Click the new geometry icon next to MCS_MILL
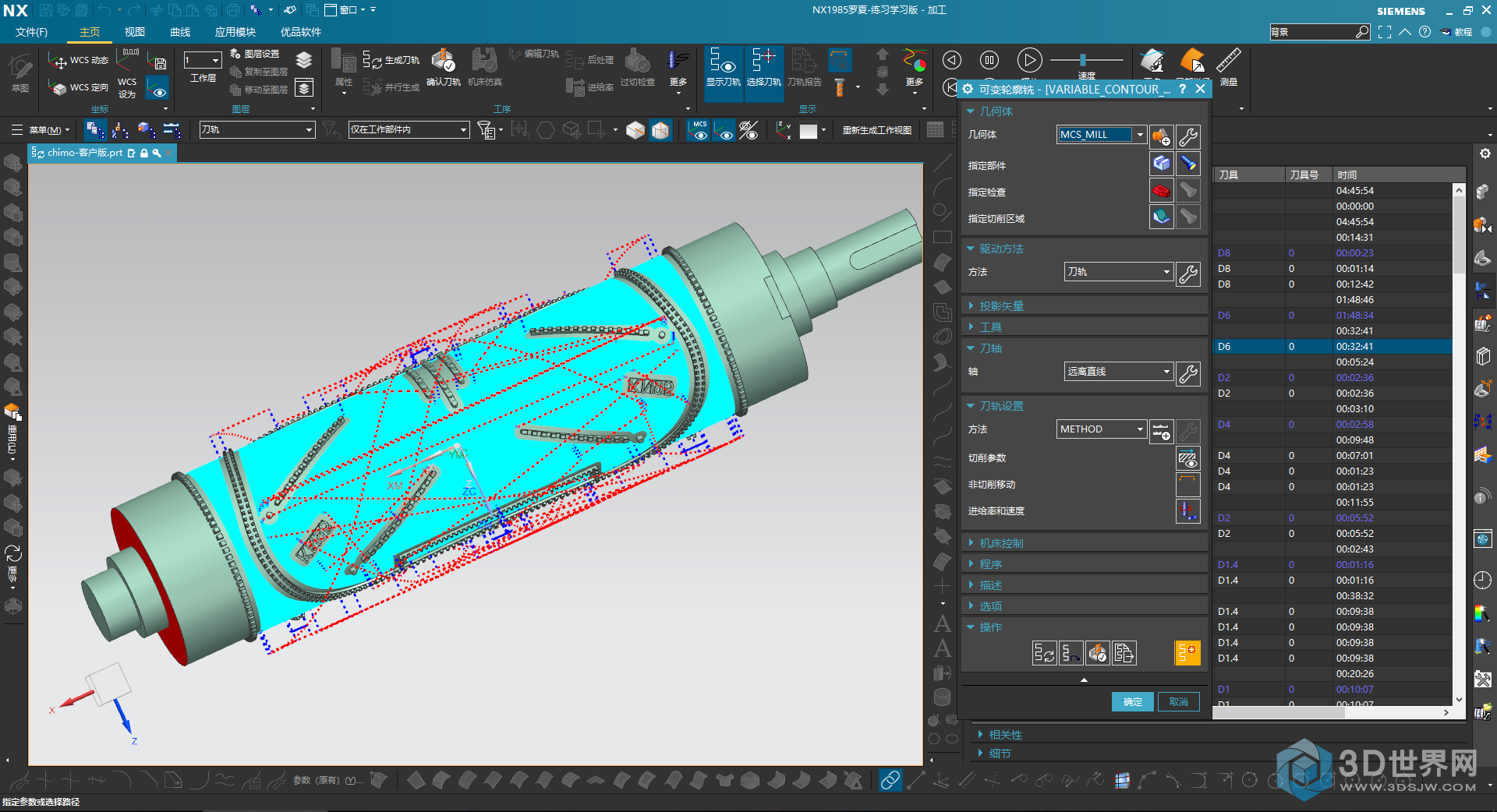Screen dimensions: 1497x812 coord(1161,137)
